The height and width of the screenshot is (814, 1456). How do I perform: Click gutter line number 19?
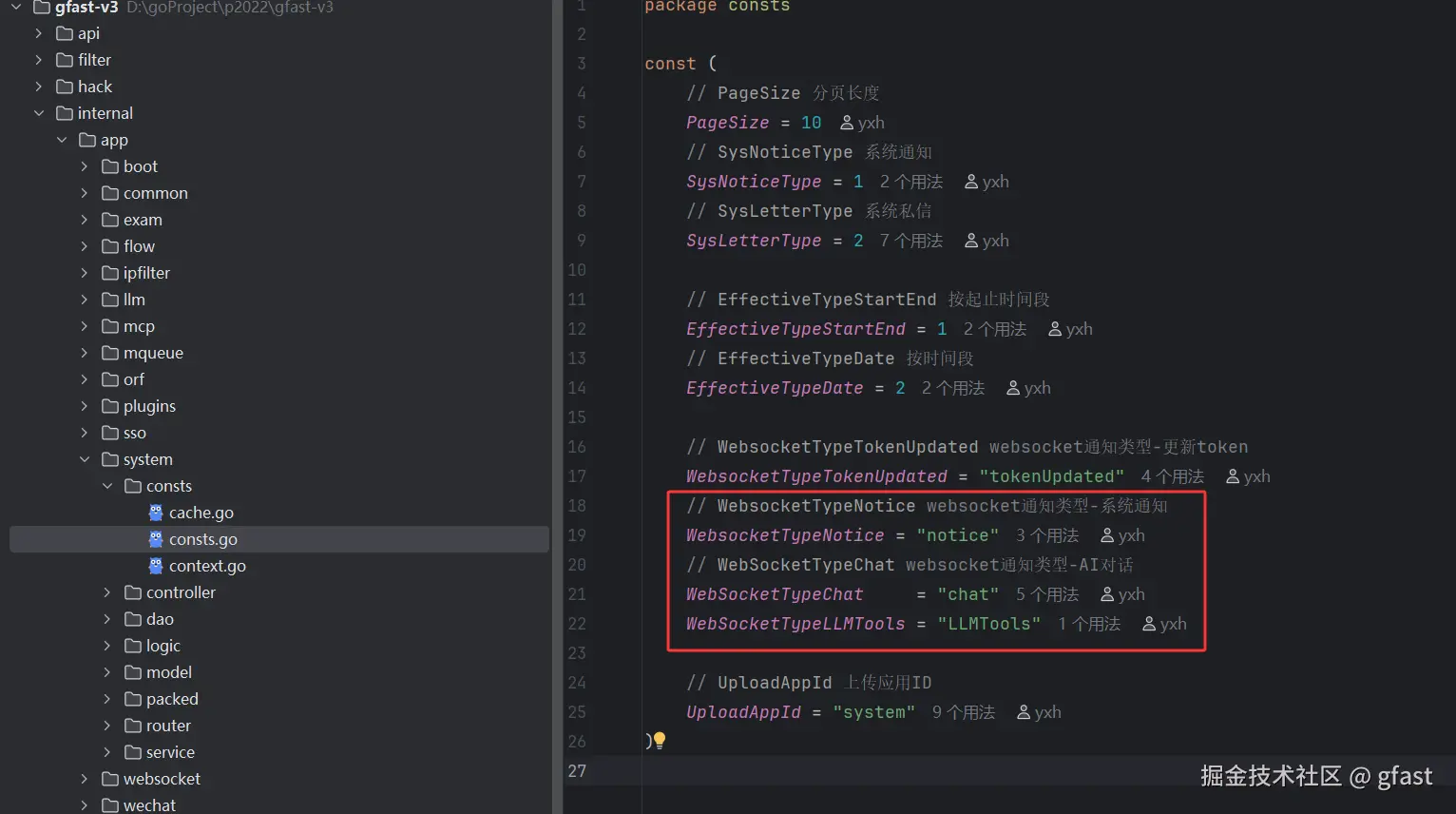(x=577, y=535)
